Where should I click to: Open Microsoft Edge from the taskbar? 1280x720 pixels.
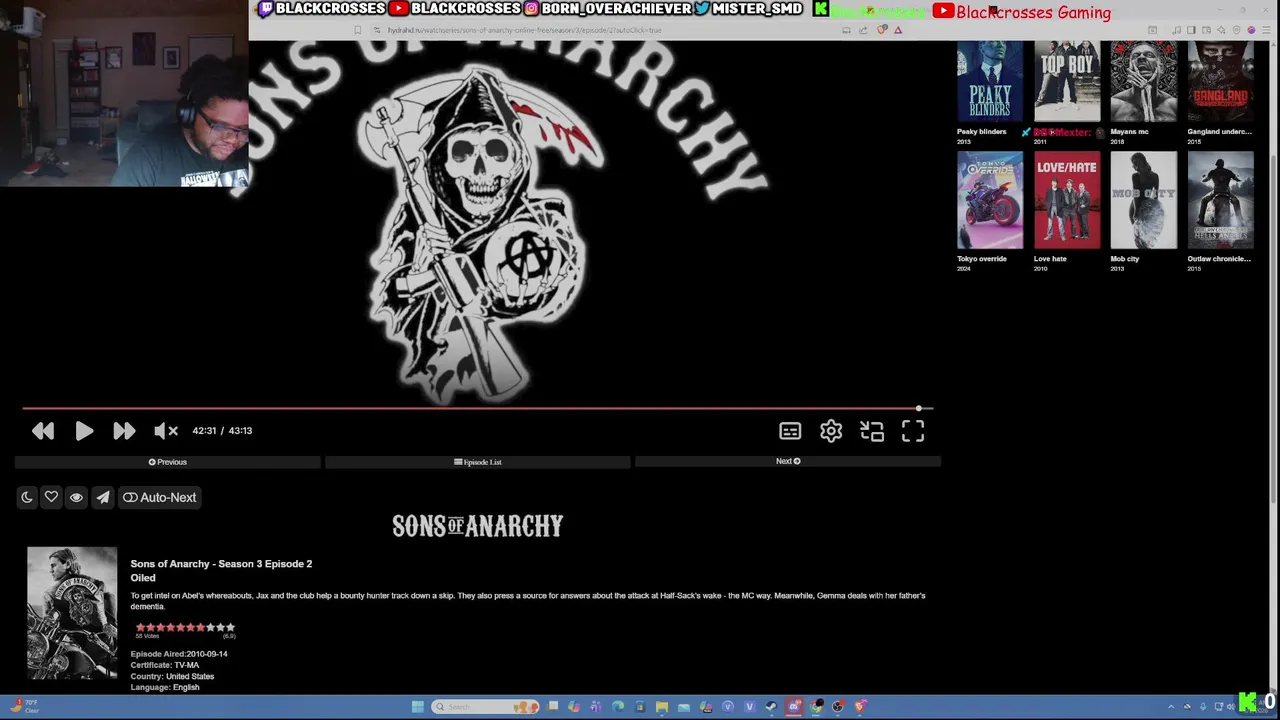coord(618,707)
